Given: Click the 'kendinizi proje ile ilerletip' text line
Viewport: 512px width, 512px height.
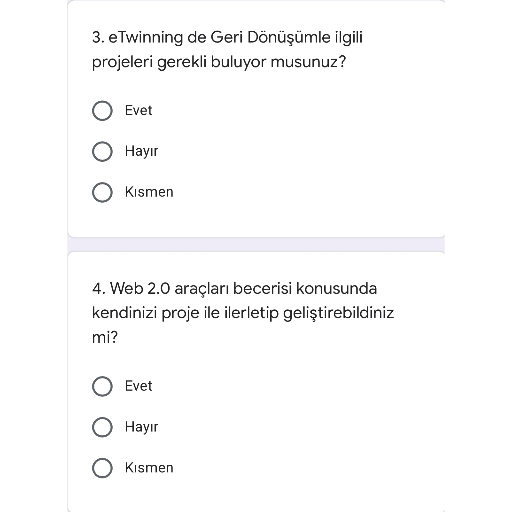Looking at the screenshot, I should point(185,313).
